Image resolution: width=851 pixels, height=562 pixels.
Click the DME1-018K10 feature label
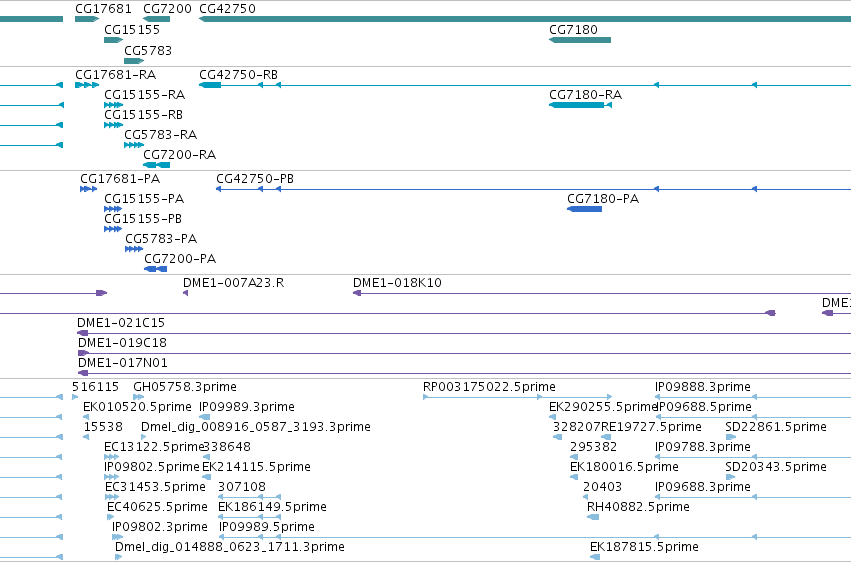(x=397, y=283)
